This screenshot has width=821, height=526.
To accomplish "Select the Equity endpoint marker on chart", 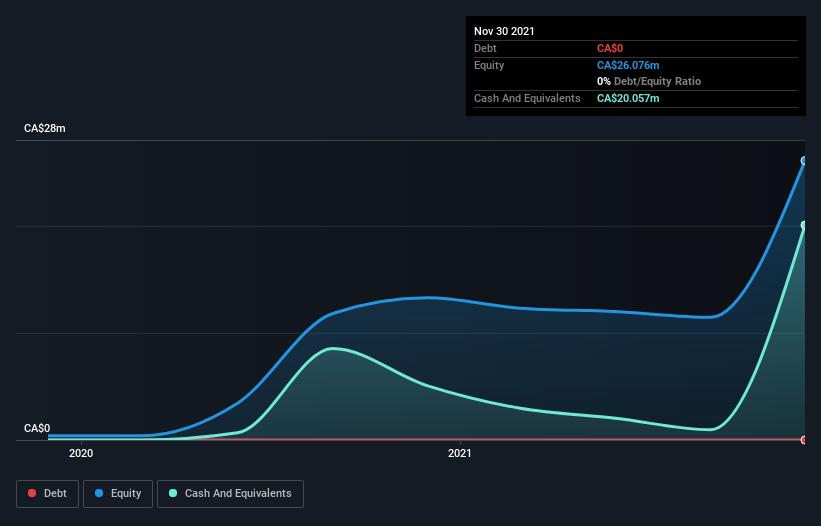I will [x=804, y=161].
